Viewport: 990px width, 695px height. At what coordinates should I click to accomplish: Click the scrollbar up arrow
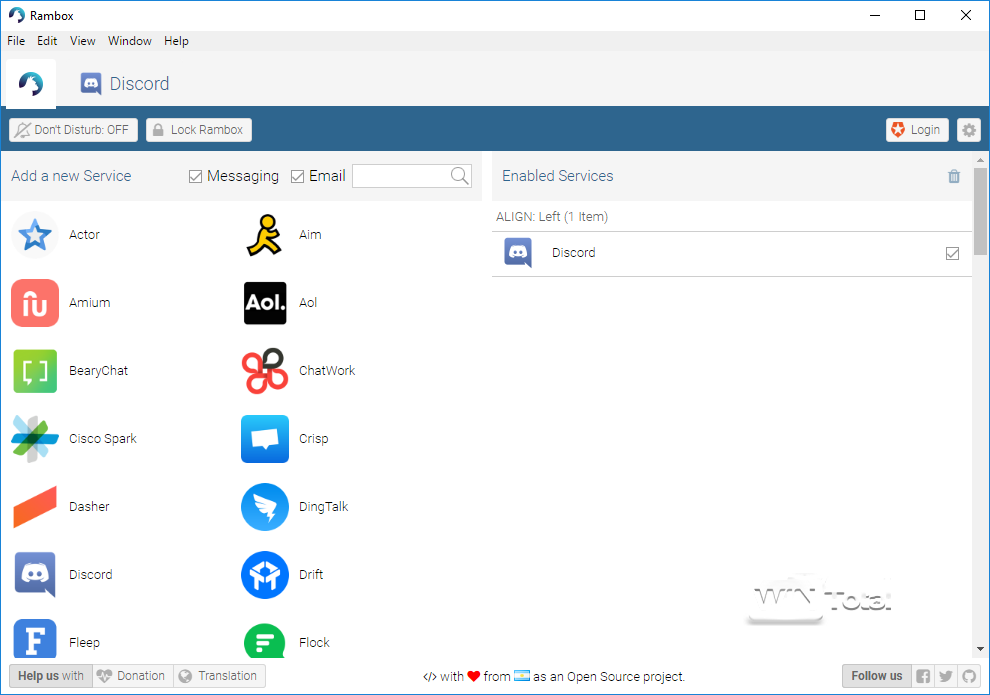[x=980, y=160]
